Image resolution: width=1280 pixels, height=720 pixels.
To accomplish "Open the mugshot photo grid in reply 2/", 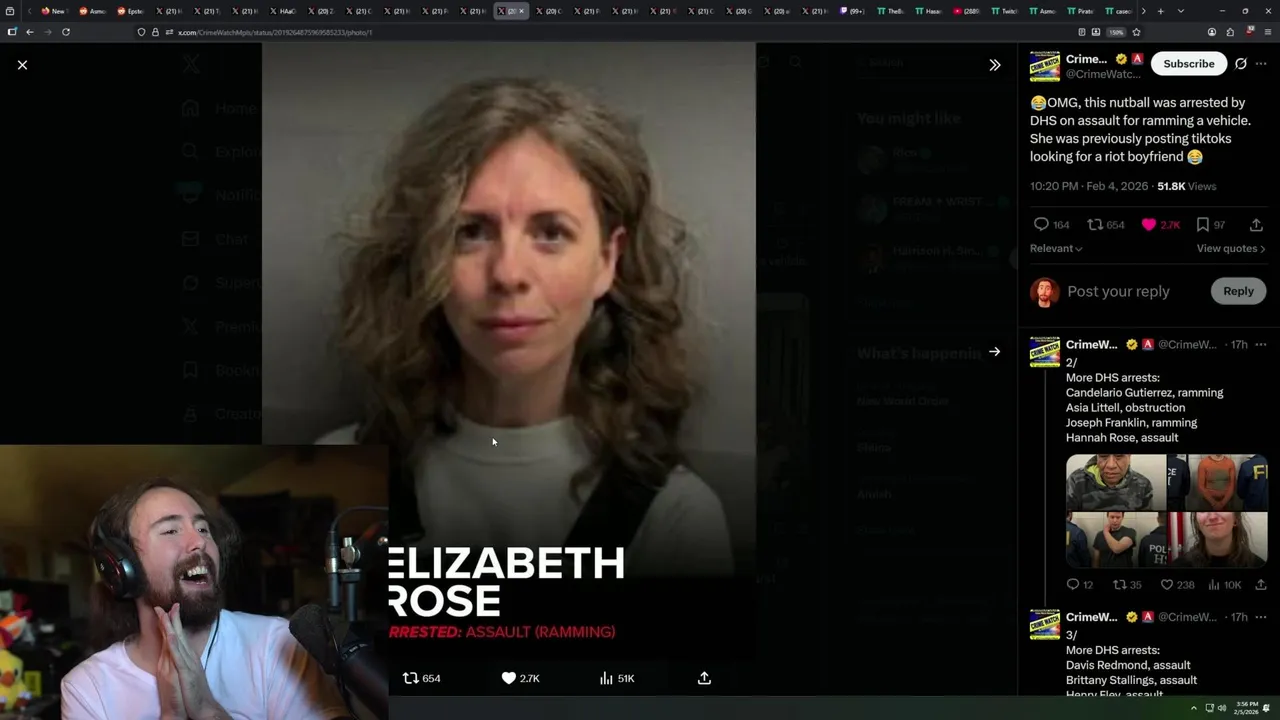I will coord(1167,511).
